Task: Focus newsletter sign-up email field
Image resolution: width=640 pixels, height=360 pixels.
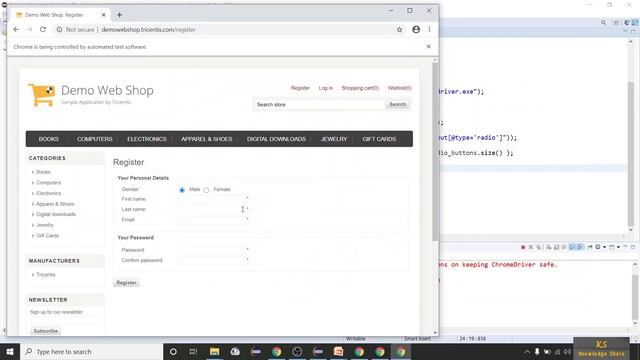Action: [x=63, y=320]
